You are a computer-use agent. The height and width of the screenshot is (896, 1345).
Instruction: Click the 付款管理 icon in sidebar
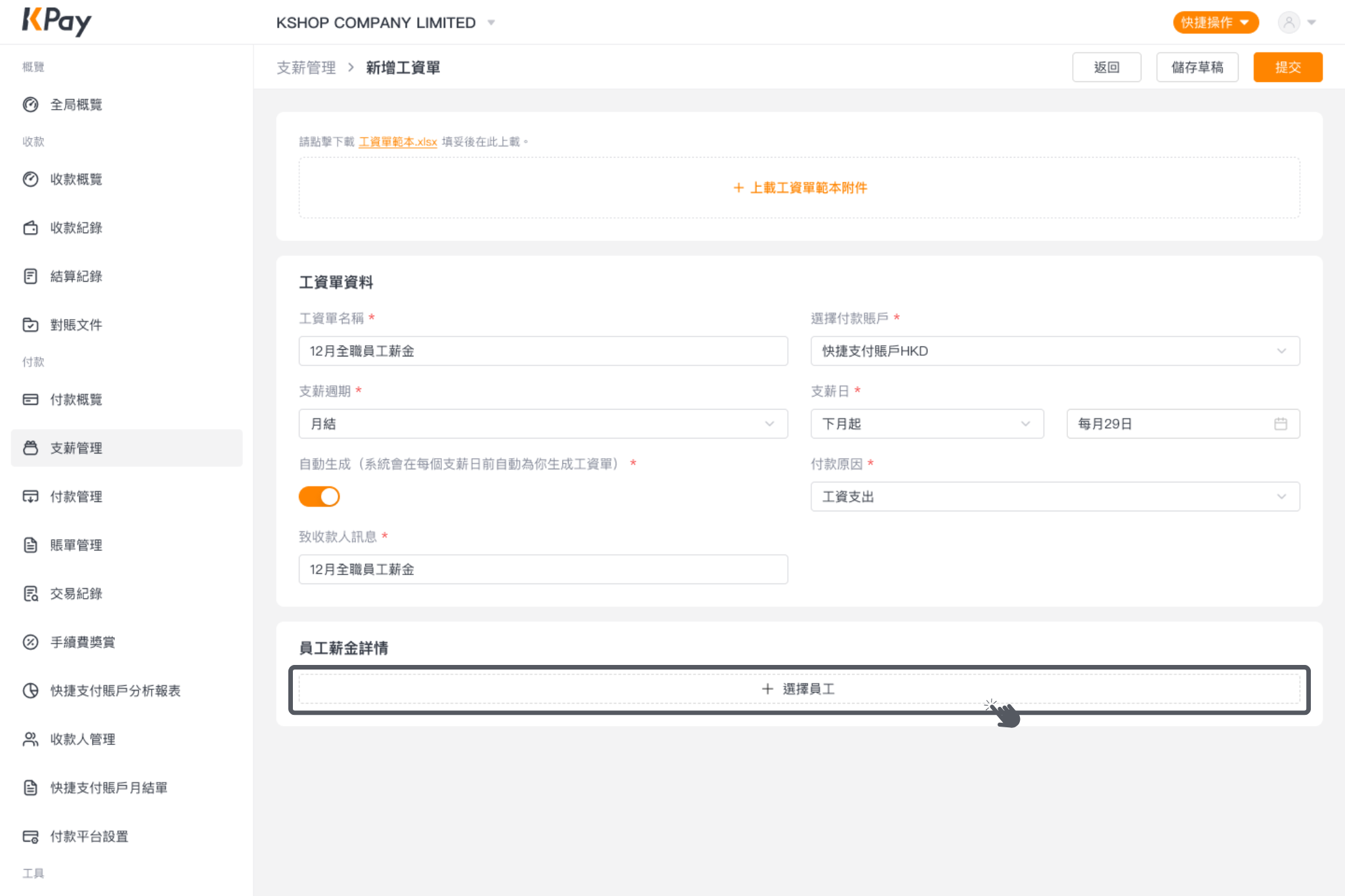coord(30,497)
